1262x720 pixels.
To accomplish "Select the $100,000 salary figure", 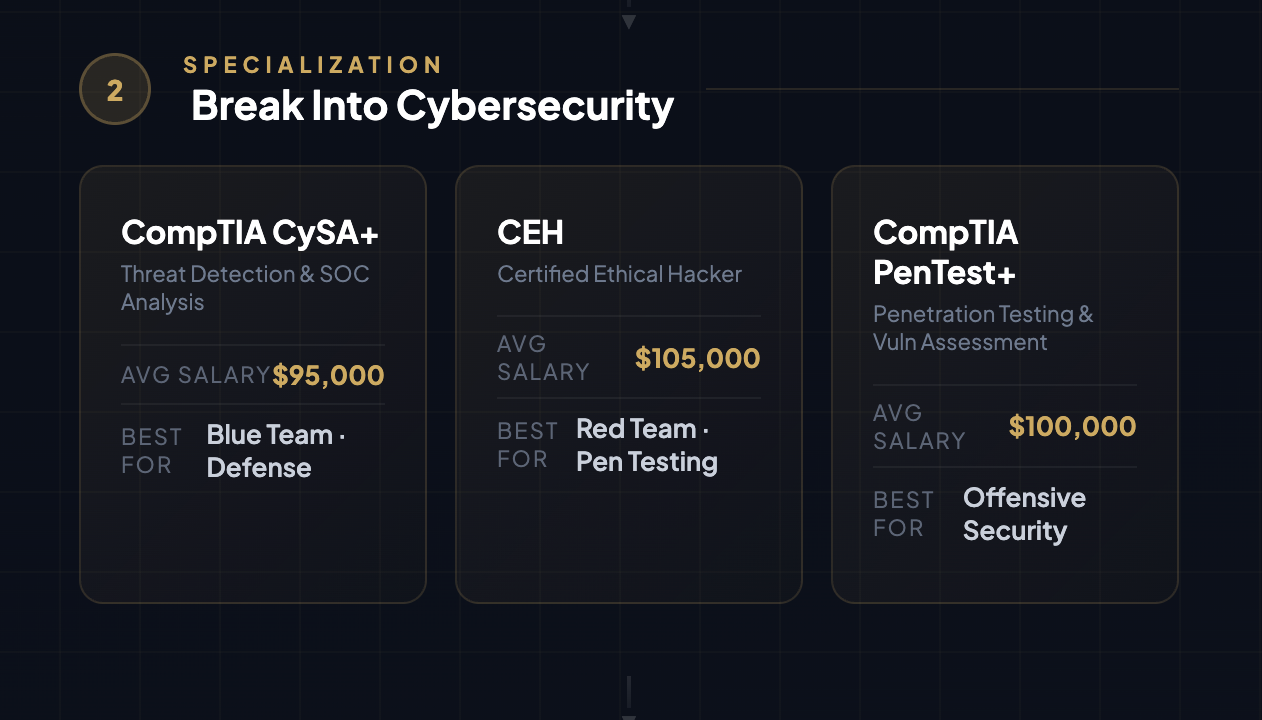I will [1072, 427].
